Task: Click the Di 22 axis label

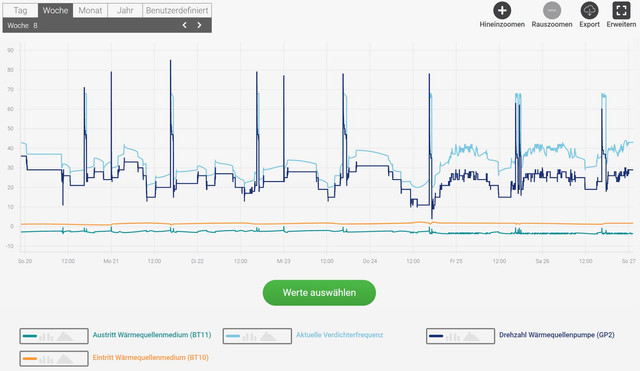Action: pyautogui.click(x=197, y=261)
